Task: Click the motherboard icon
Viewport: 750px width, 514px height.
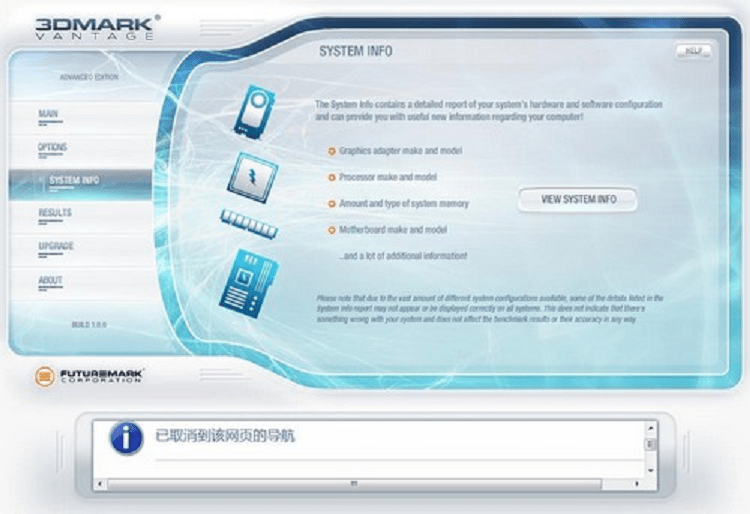Action: pos(248,283)
